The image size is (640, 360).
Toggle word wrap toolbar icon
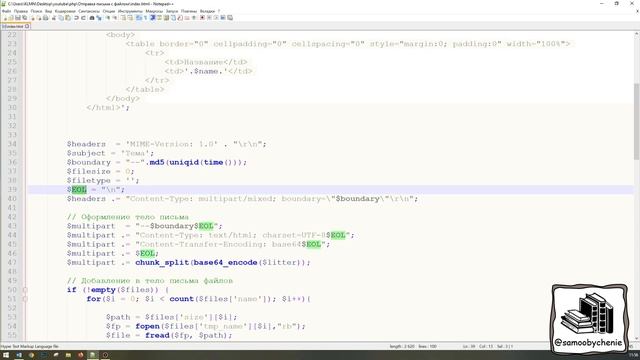click(138, 18)
